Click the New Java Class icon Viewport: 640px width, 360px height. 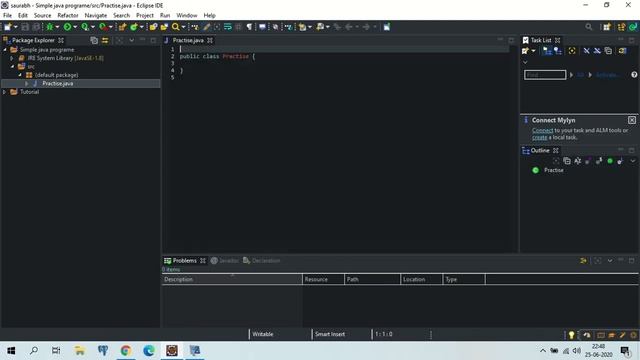tap(133, 27)
